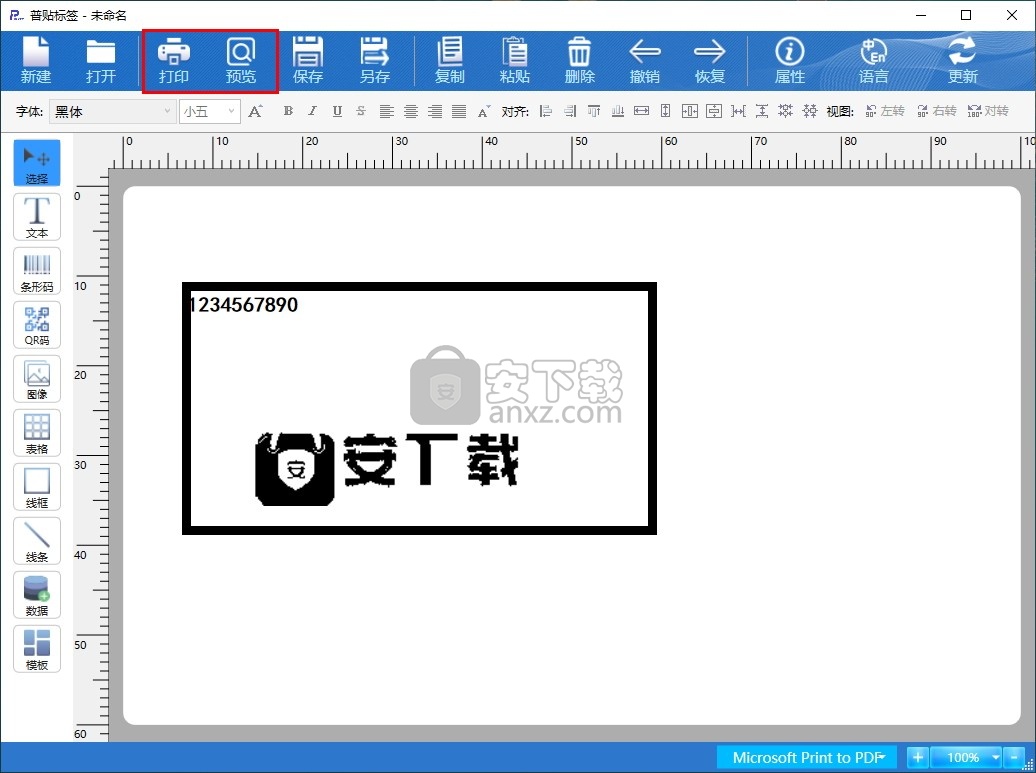Toggle strikethrough text formatting

[x=361, y=111]
